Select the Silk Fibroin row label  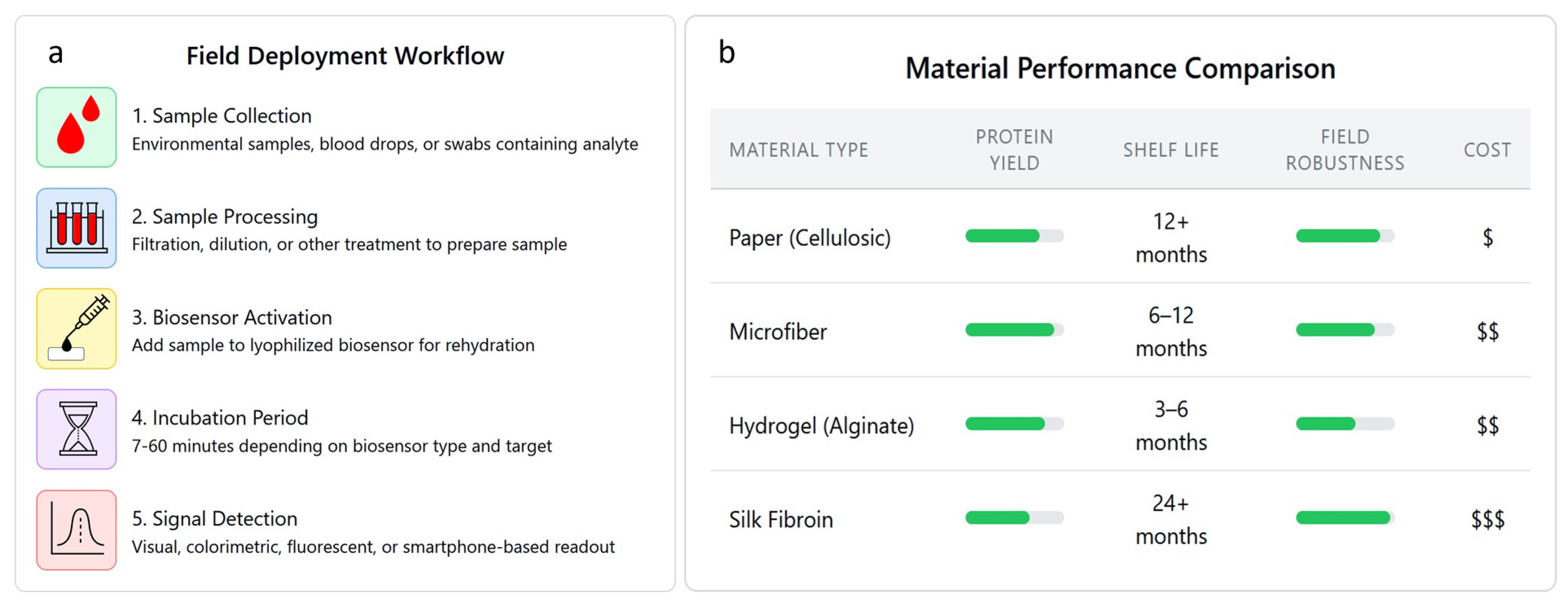[x=781, y=519]
